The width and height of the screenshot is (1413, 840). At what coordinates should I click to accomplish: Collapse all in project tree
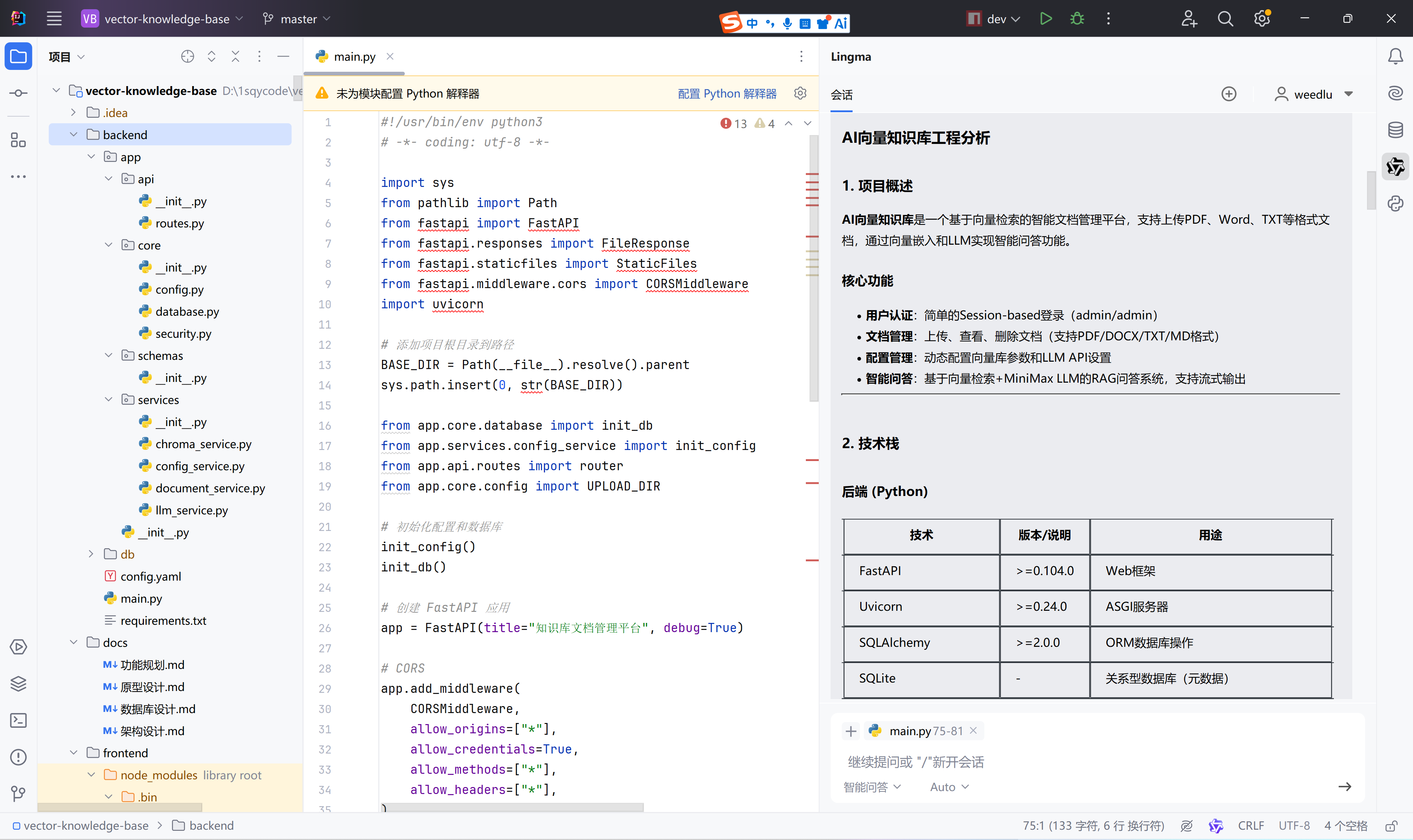tap(235, 57)
